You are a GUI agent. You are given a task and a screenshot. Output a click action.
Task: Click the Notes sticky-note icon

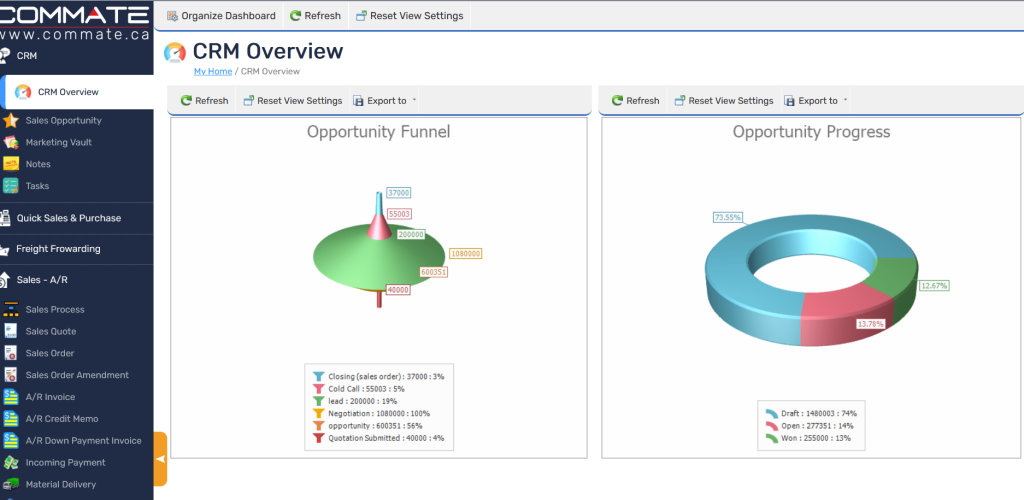[x=10, y=164]
